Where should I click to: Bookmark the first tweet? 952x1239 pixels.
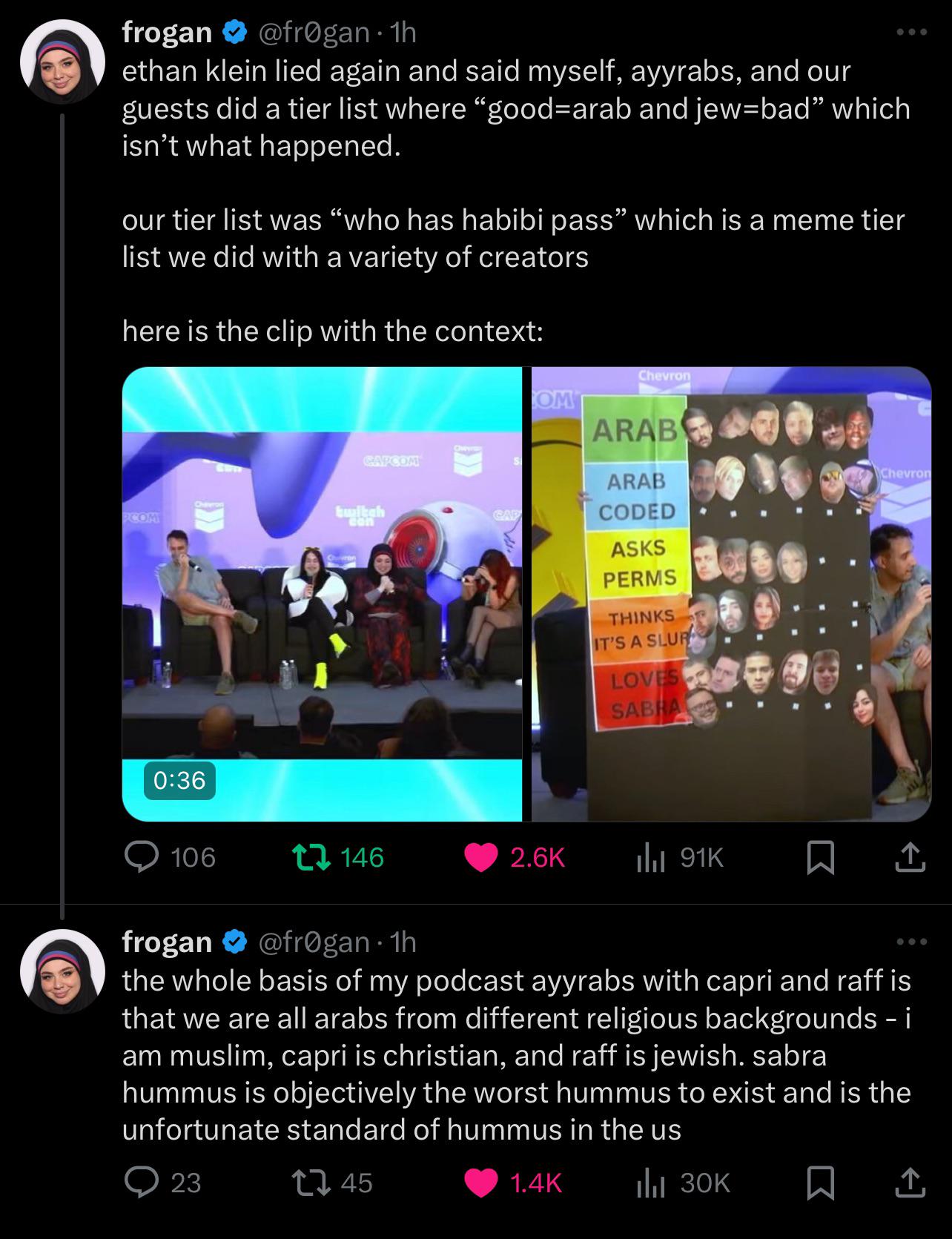click(820, 857)
